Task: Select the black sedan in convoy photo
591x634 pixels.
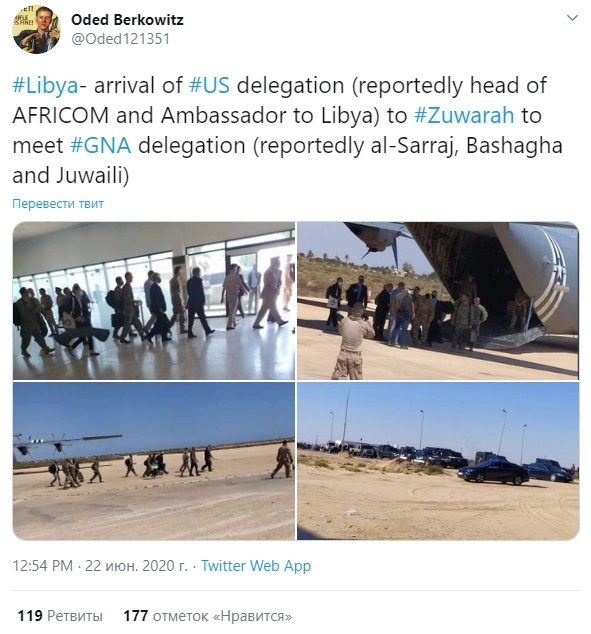Action: 494,473
